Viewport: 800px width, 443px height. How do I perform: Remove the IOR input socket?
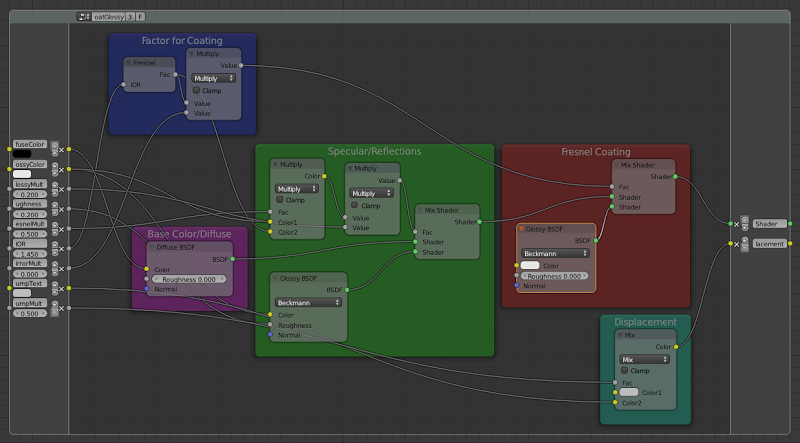pyautogui.click(x=62, y=249)
